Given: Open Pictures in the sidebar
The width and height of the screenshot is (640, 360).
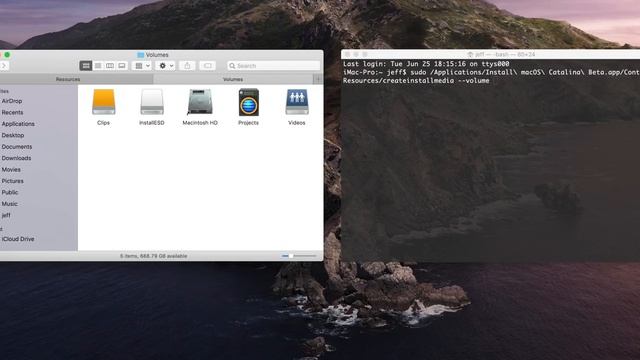Looking at the screenshot, I should pyautogui.click(x=13, y=181).
